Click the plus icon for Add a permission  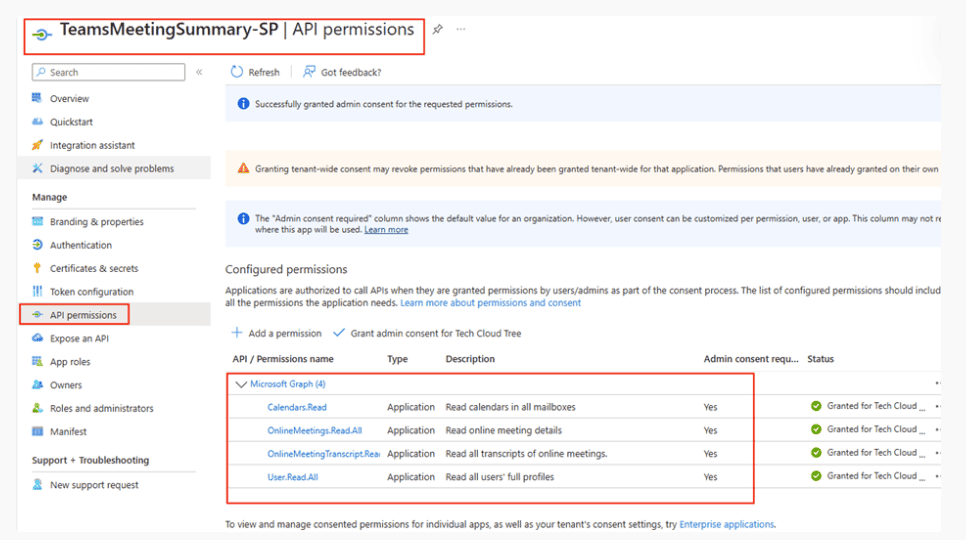[237, 333]
